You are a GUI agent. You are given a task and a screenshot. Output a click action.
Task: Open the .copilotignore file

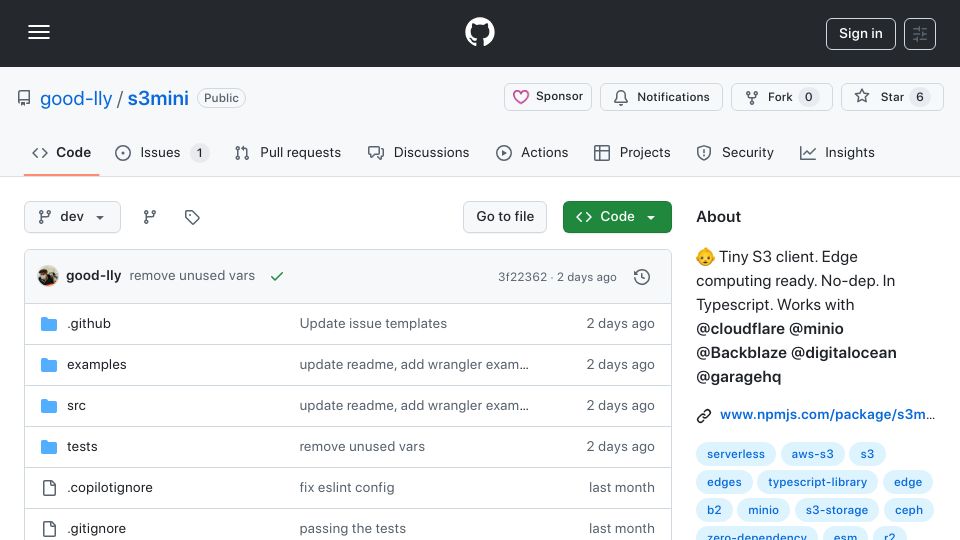(x=110, y=487)
